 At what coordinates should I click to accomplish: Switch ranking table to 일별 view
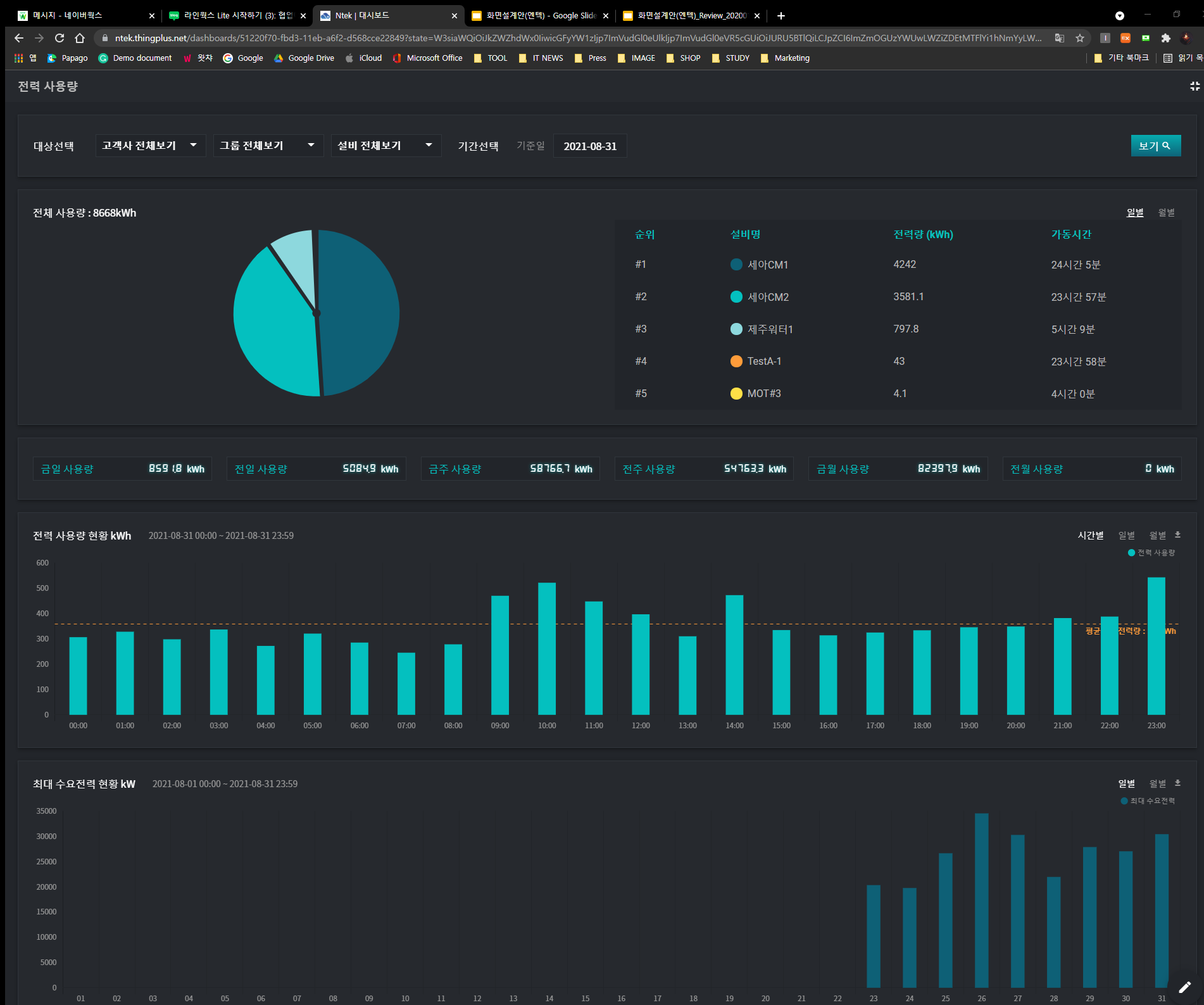(1135, 213)
